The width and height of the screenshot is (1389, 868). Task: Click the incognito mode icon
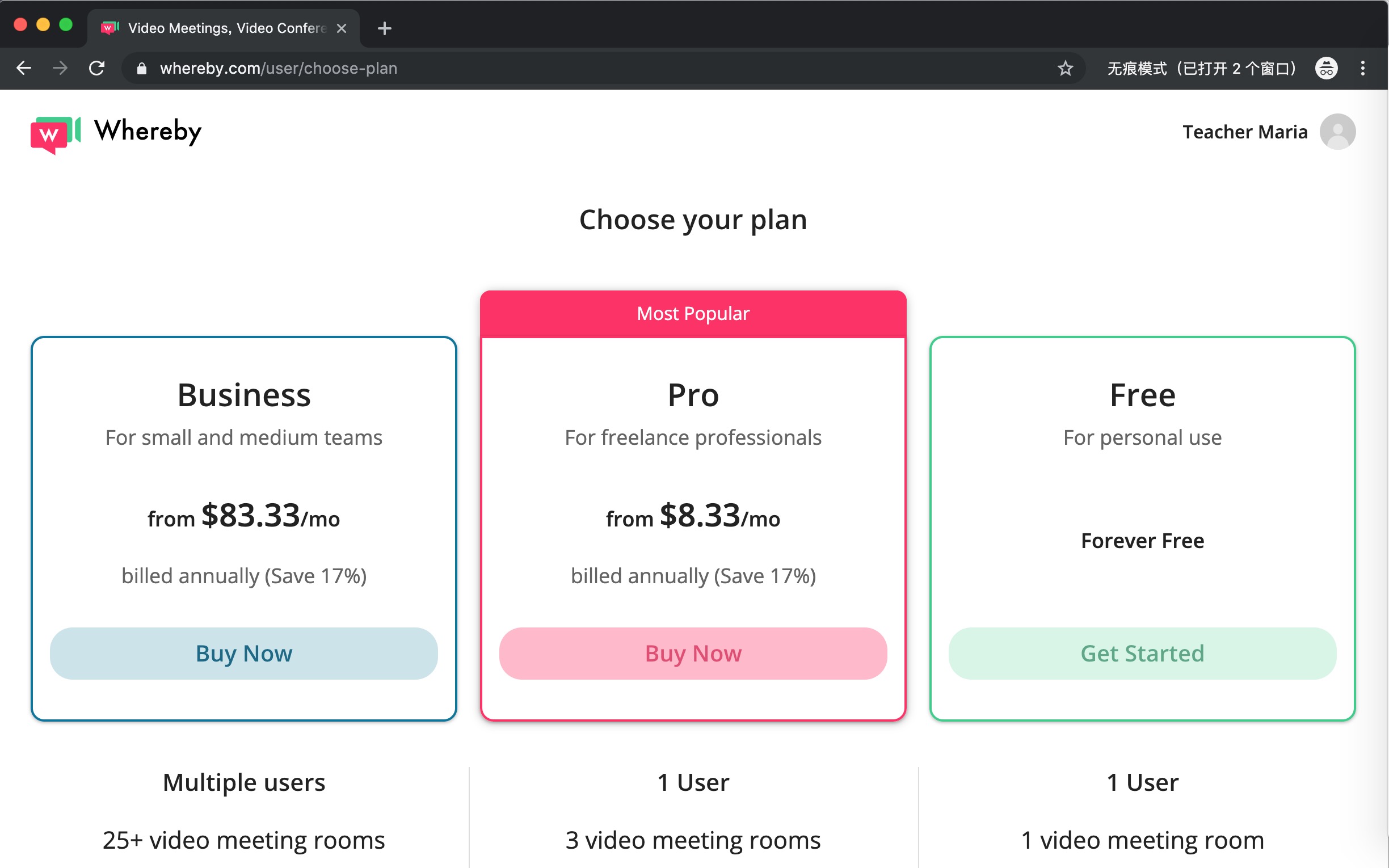[1326, 68]
